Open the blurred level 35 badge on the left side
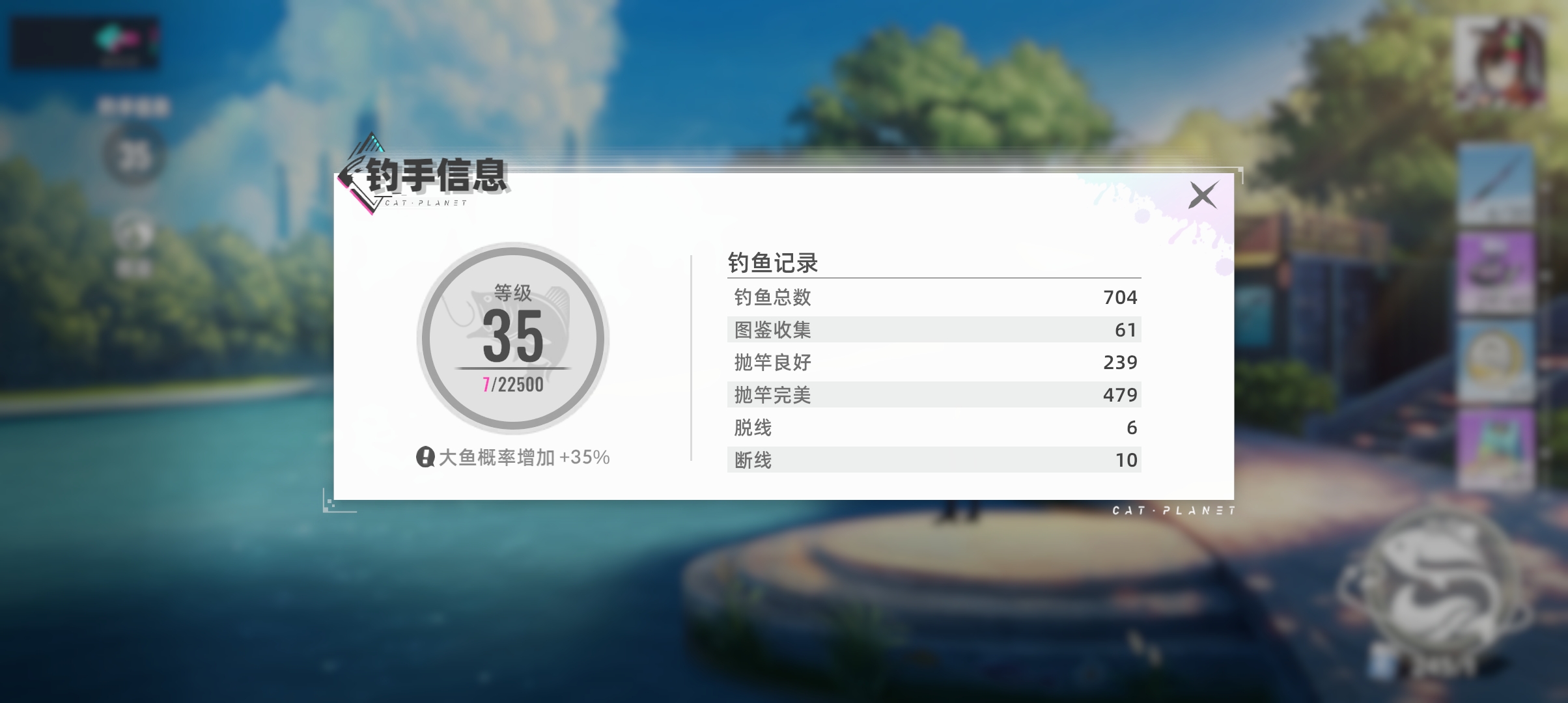 point(134,155)
